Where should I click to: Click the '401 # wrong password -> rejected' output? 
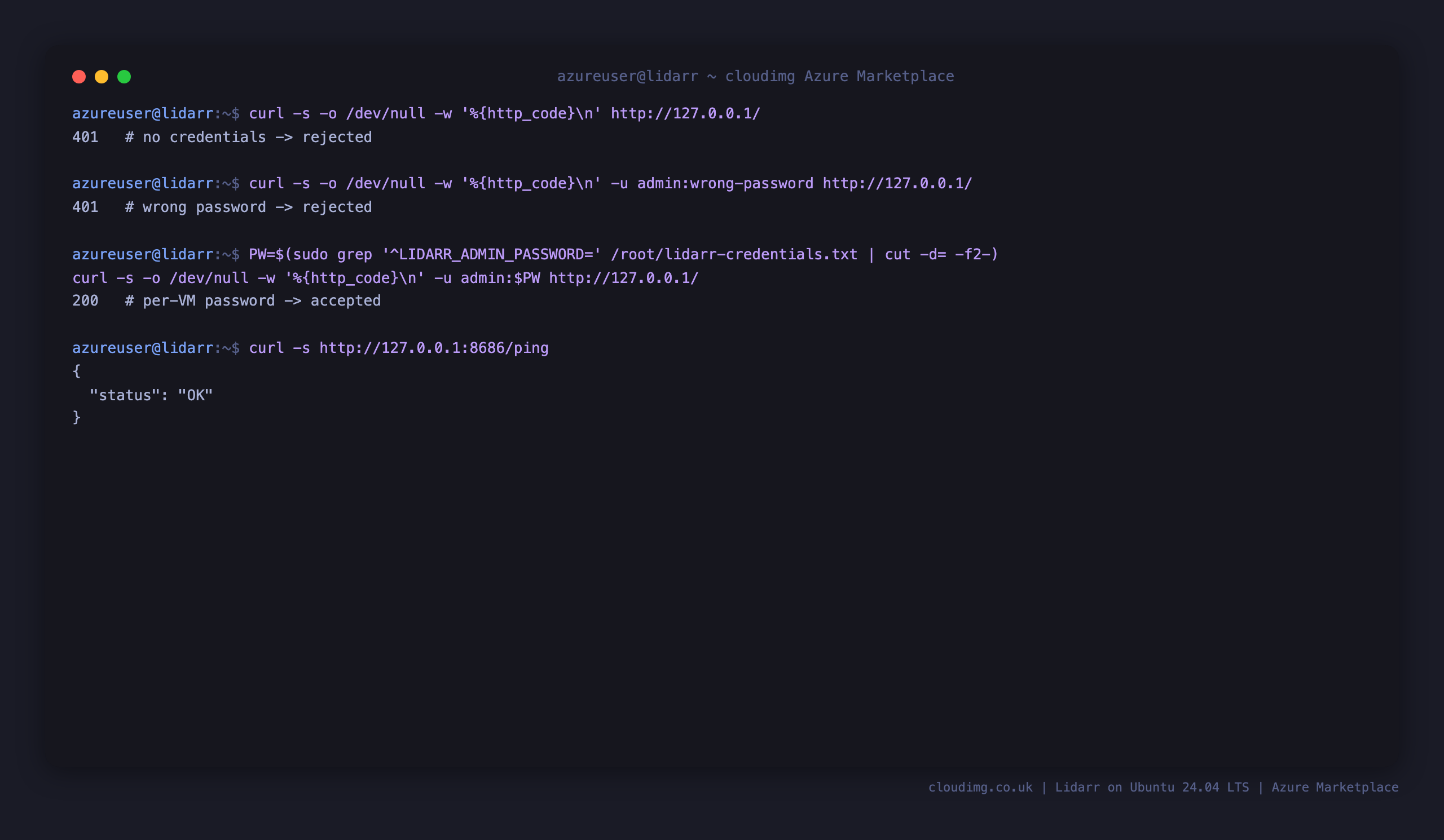pos(222,207)
